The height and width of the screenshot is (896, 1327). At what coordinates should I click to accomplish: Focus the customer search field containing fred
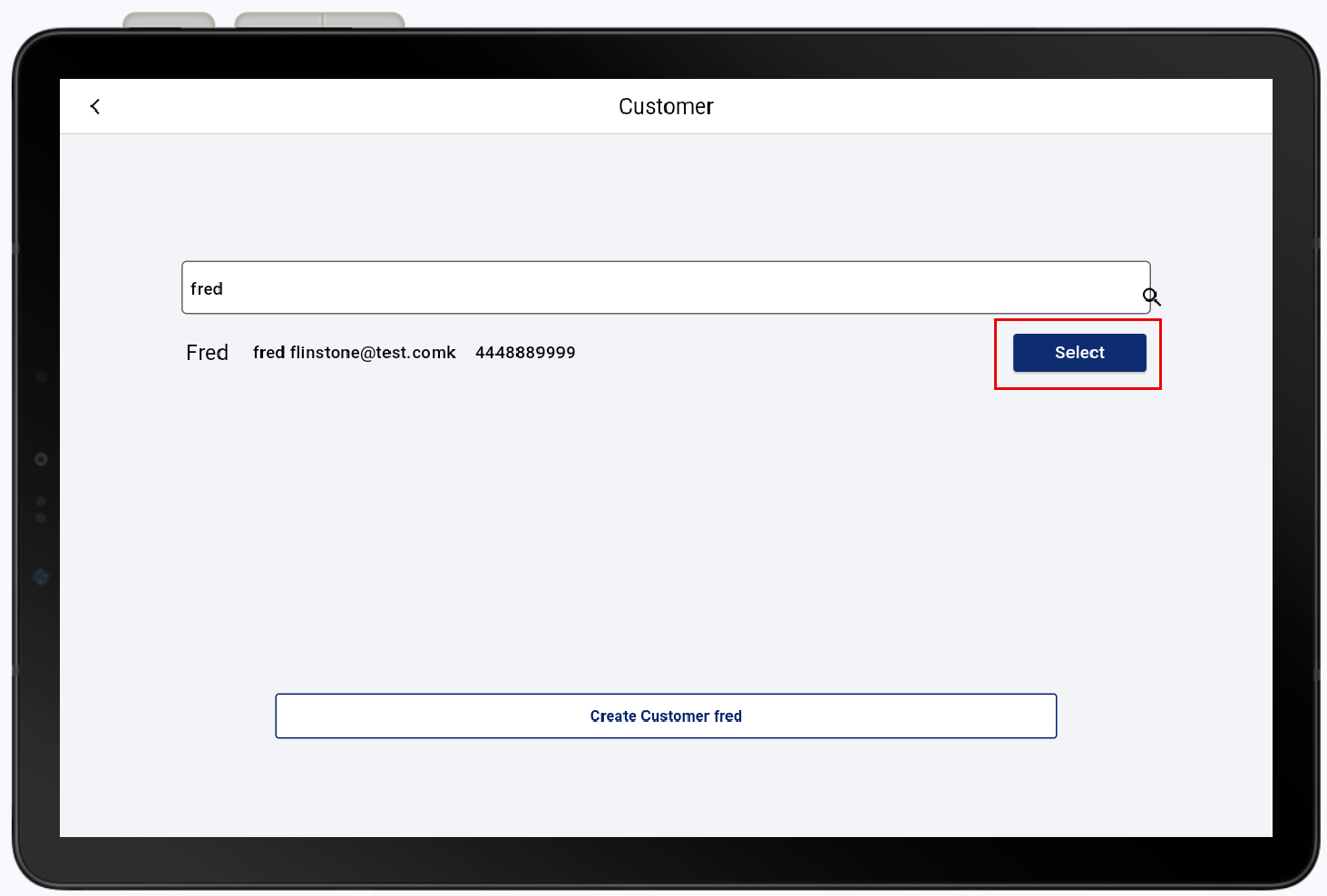[x=666, y=287]
